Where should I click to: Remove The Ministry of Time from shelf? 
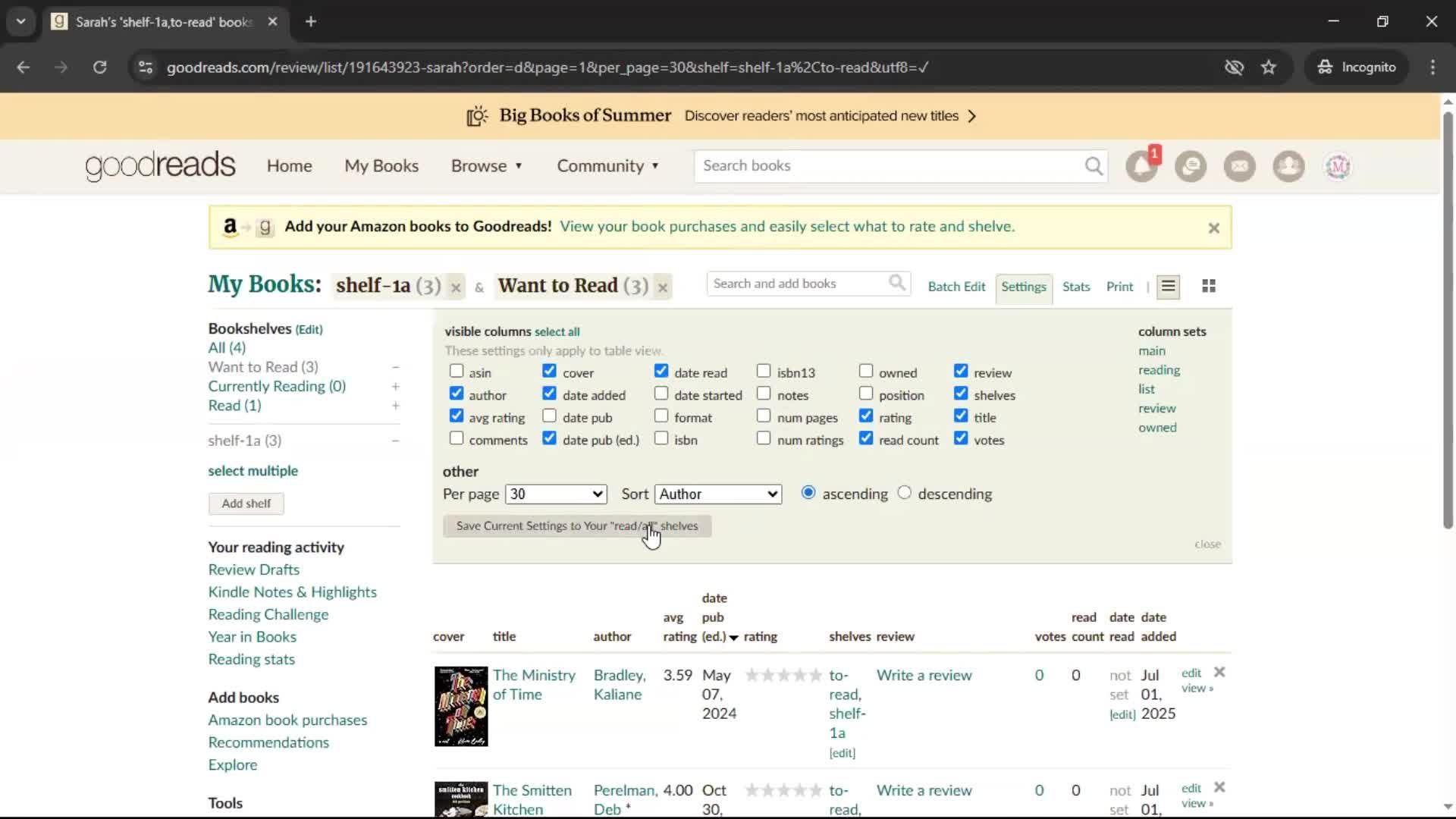(x=1219, y=672)
